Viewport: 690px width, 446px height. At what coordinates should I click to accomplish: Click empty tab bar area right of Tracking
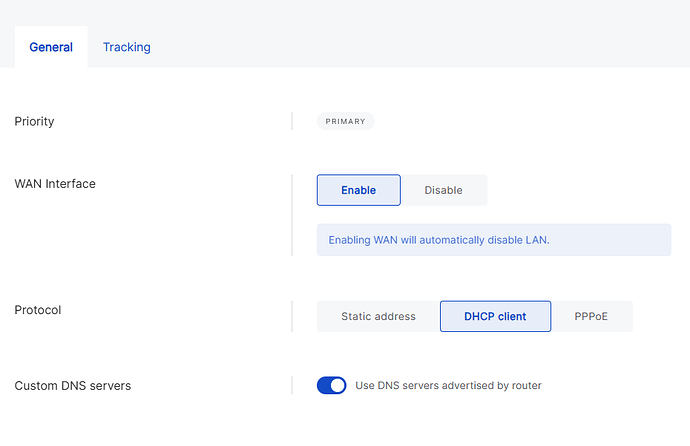(420, 47)
